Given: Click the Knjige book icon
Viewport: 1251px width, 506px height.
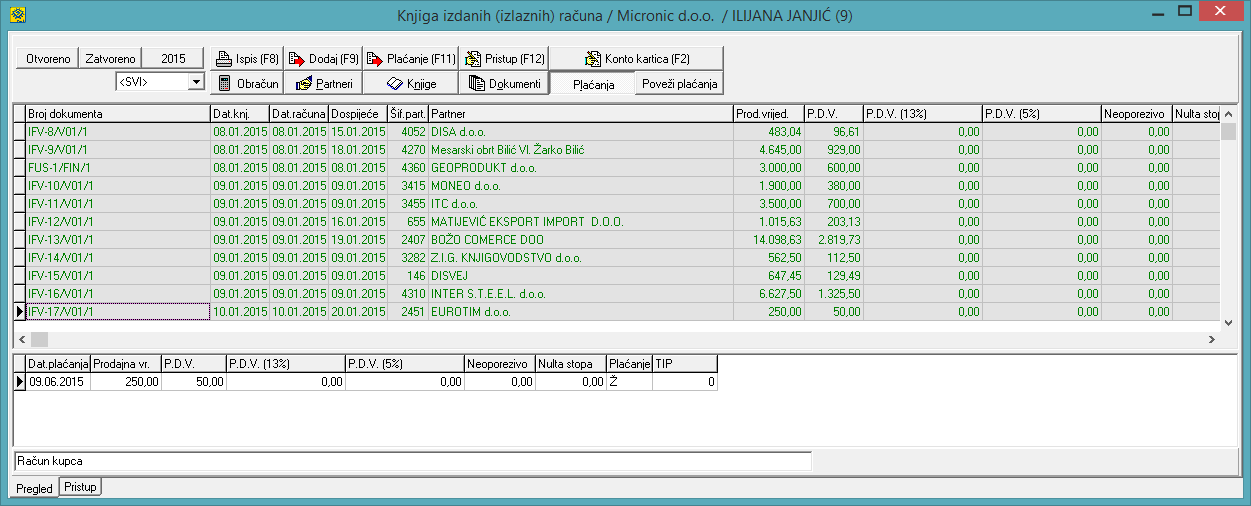Looking at the screenshot, I should point(394,83).
